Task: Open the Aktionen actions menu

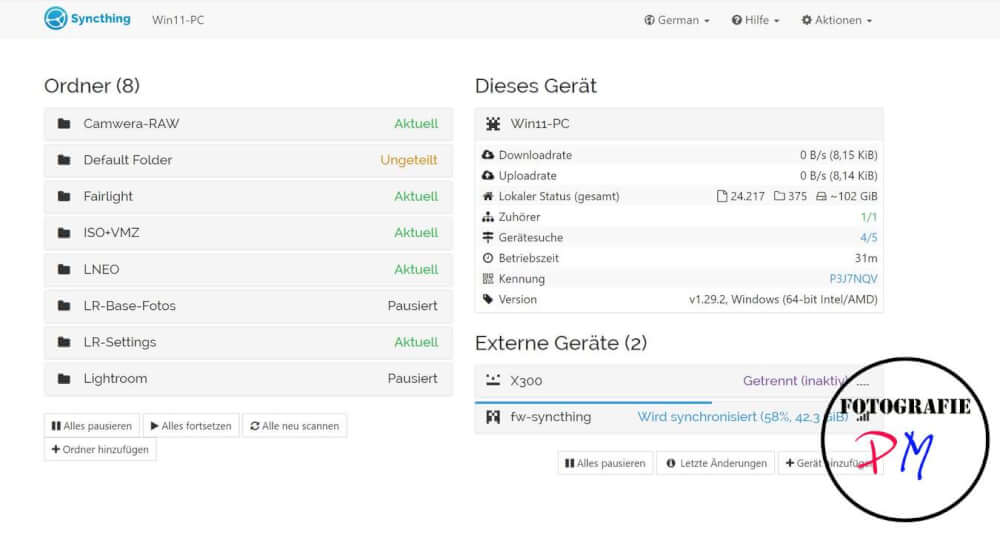Action: (837, 20)
